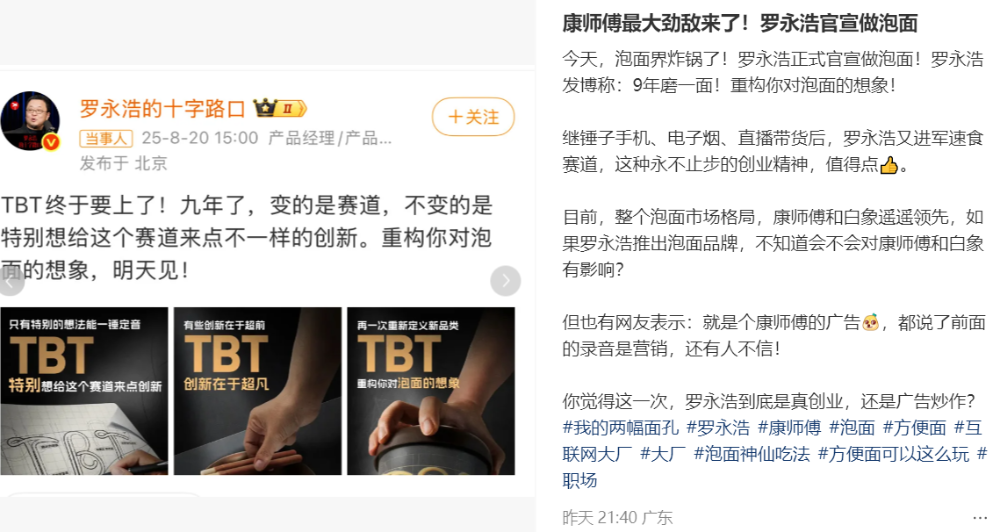Click the post timestamp 25-8-20 15:00
1000x532 pixels.
(200, 138)
